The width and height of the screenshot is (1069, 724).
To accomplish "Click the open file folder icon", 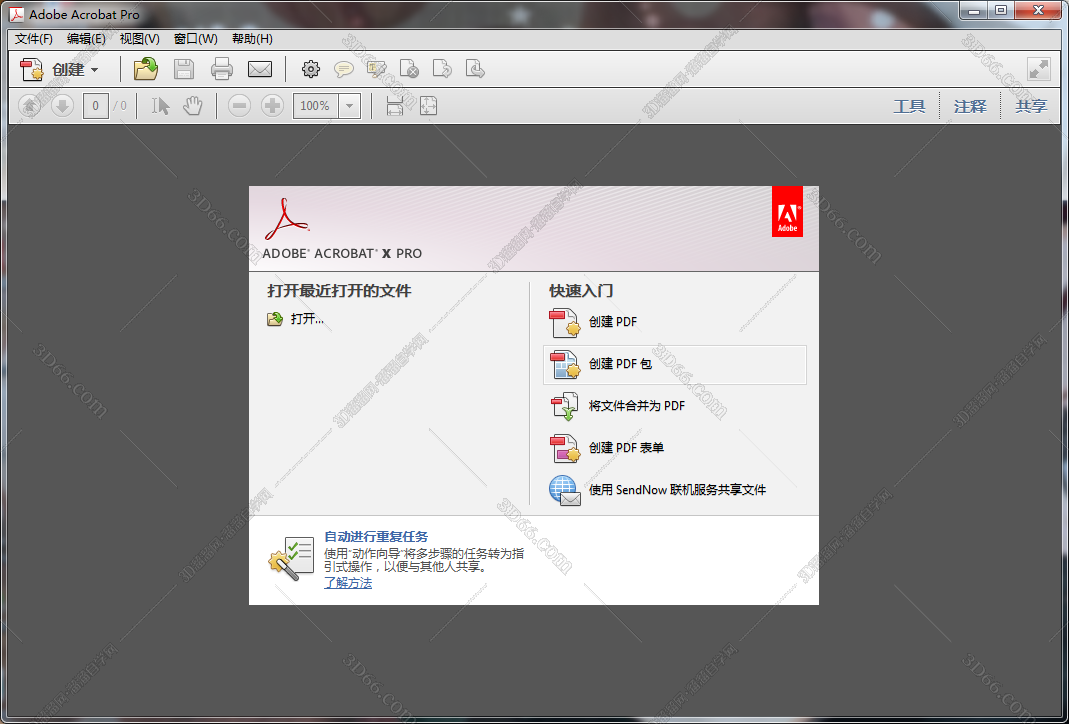I will 146,69.
